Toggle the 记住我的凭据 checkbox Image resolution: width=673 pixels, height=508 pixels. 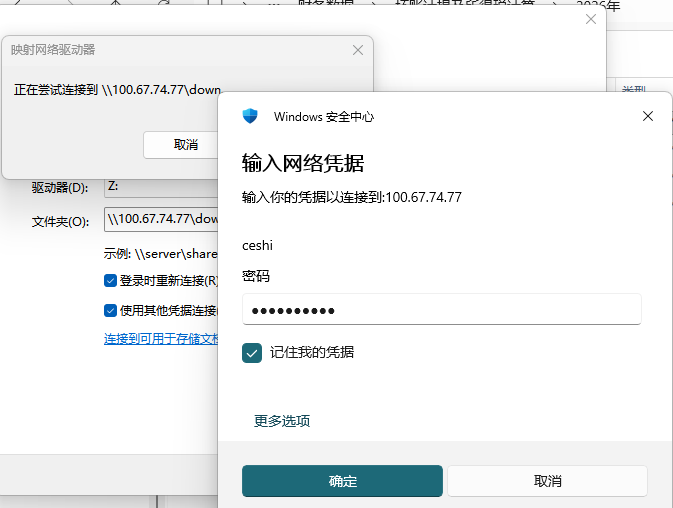pos(252,353)
